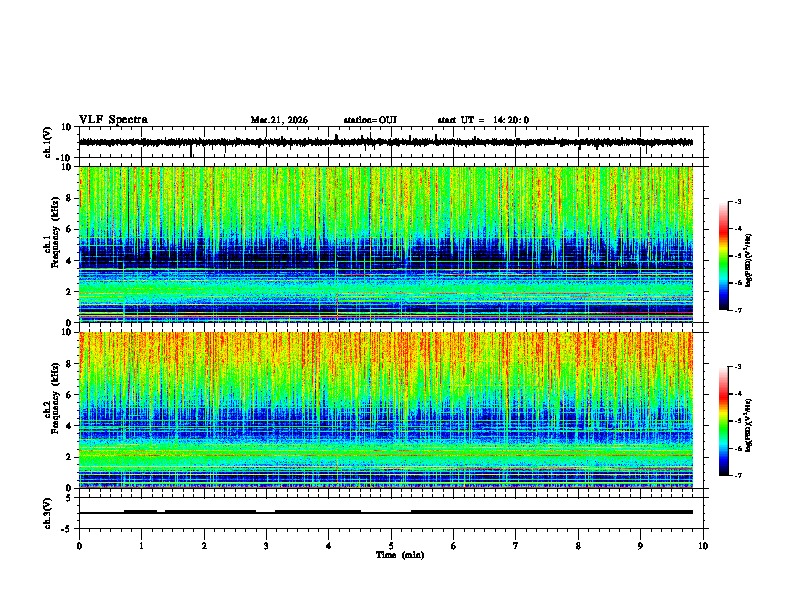Click the ch.3 voltage trace panel

point(393,513)
